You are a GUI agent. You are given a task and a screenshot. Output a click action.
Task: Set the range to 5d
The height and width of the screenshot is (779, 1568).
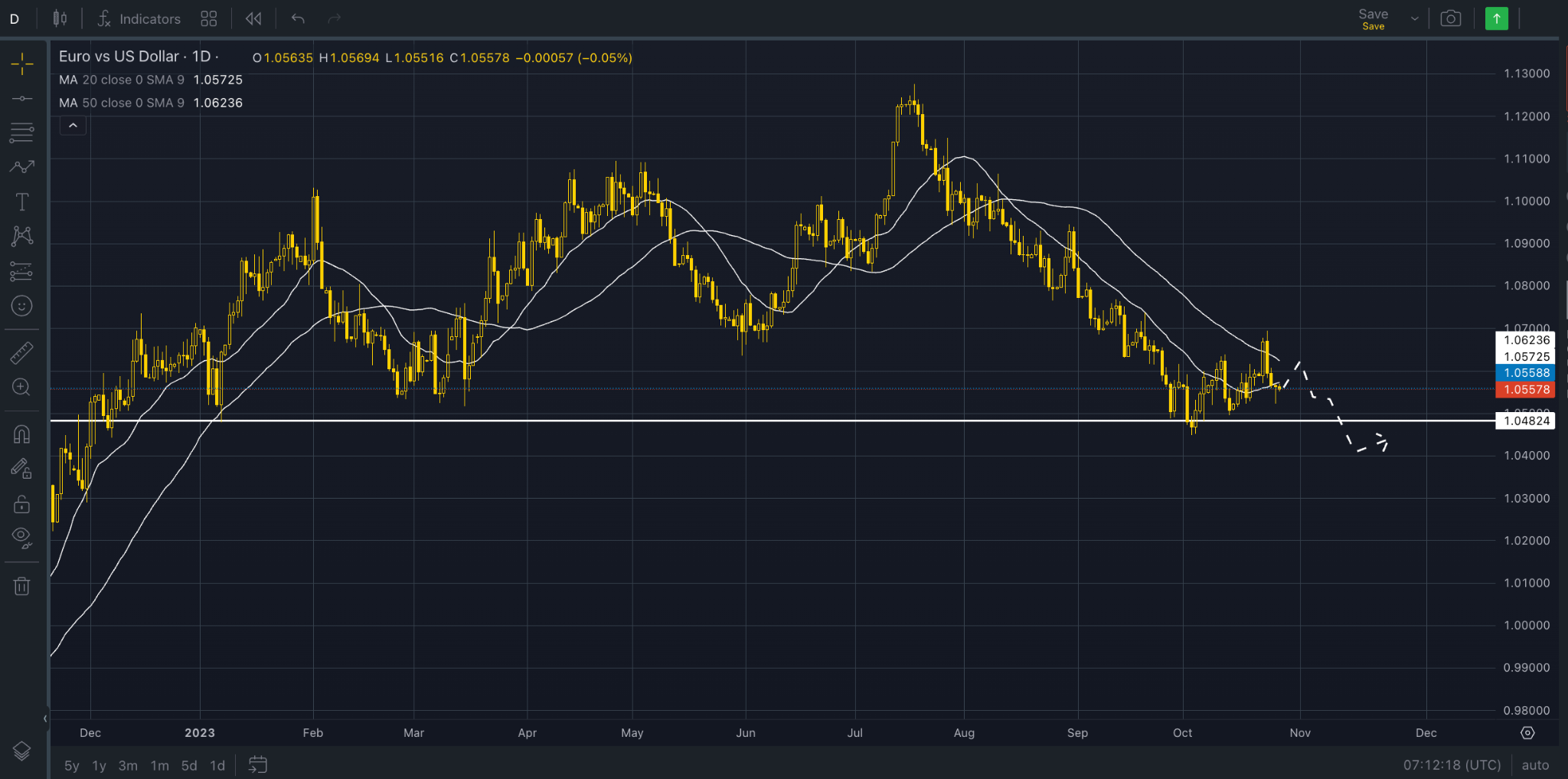(189, 765)
